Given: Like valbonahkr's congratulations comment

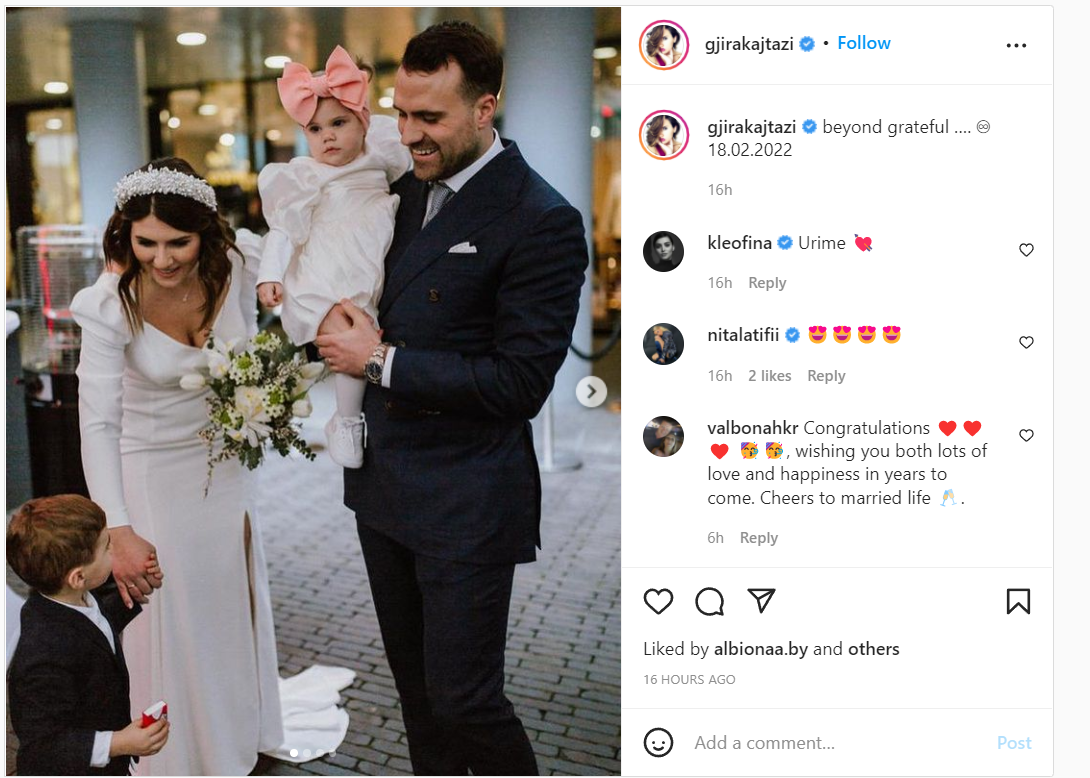Looking at the screenshot, I should click(x=1026, y=435).
